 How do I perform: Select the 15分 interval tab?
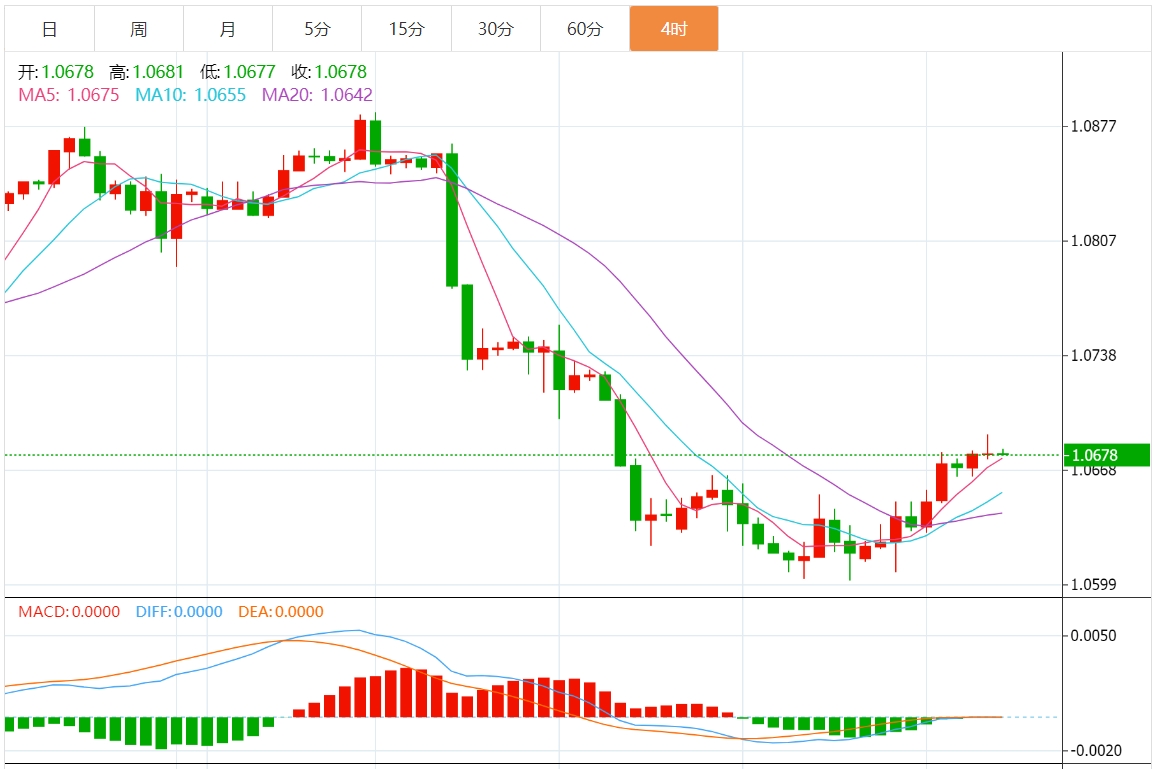tap(406, 29)
